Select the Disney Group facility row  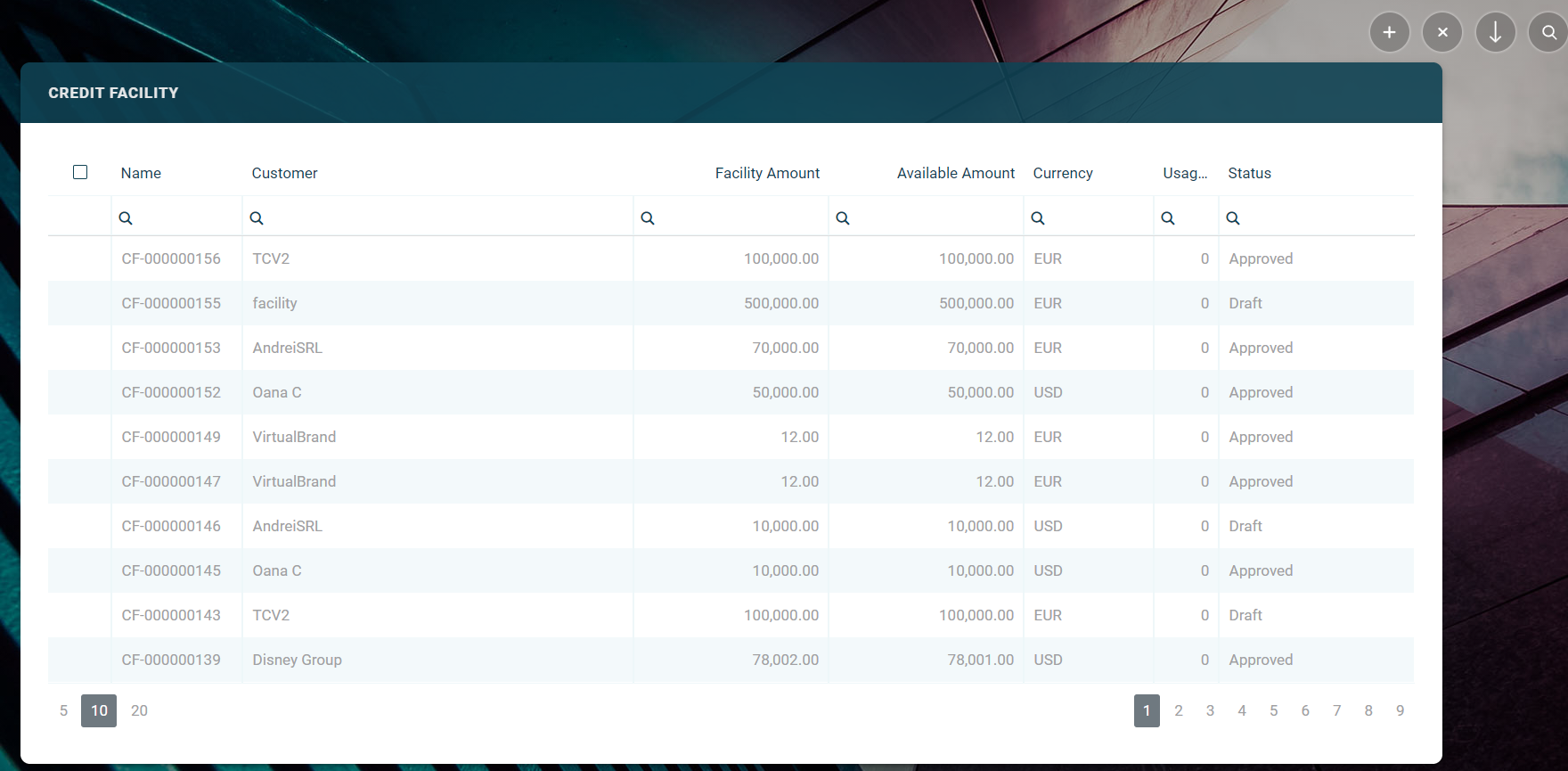click(x=297, y=660)
